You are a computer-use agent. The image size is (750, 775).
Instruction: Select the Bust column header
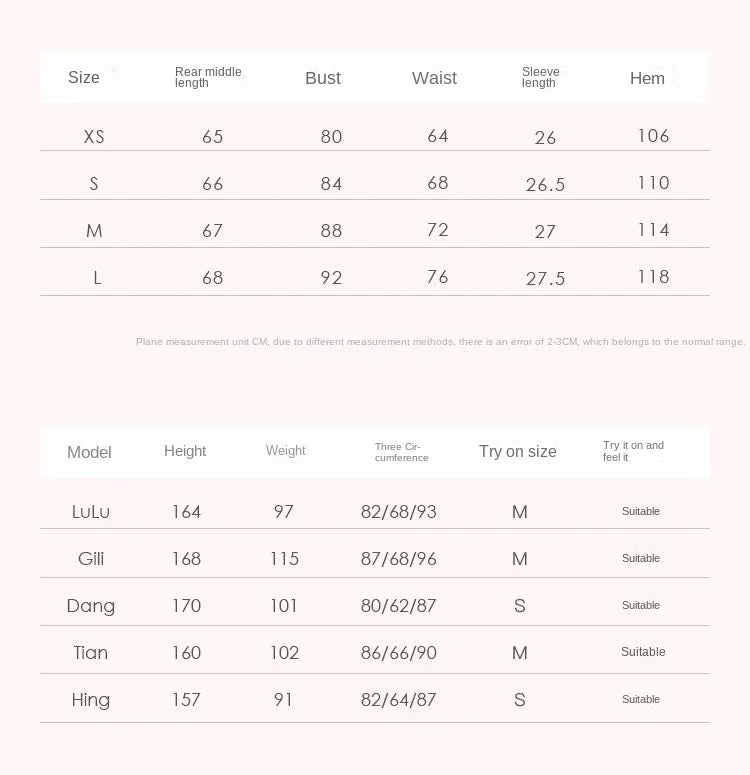pos(323,78)
